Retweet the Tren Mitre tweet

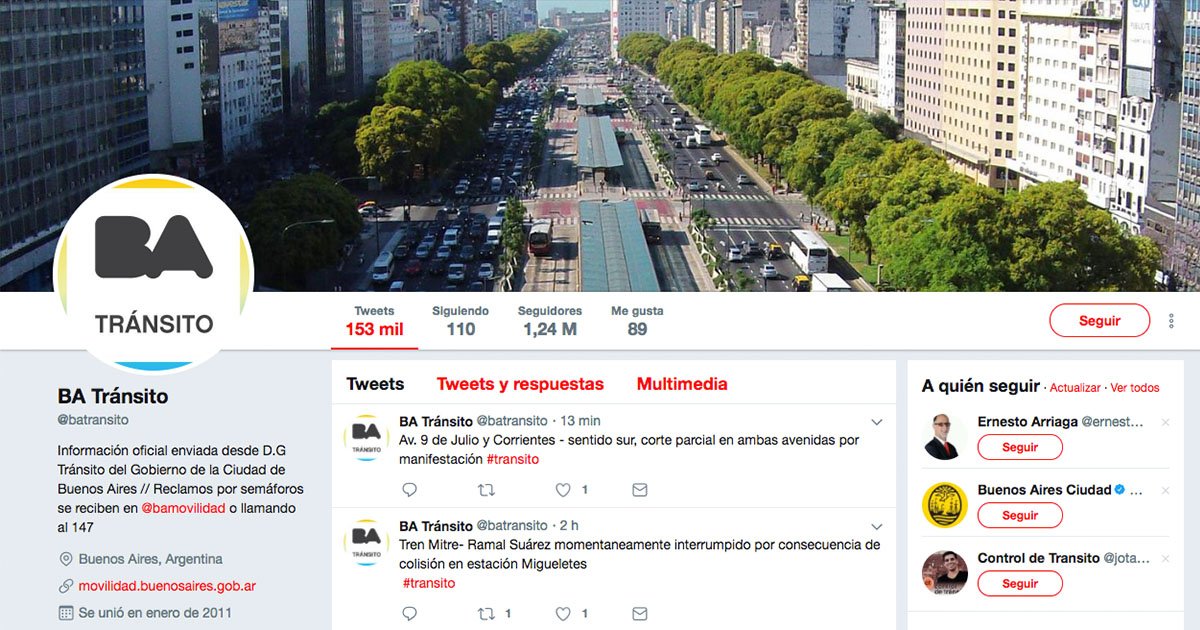click(x=486, y=613)
